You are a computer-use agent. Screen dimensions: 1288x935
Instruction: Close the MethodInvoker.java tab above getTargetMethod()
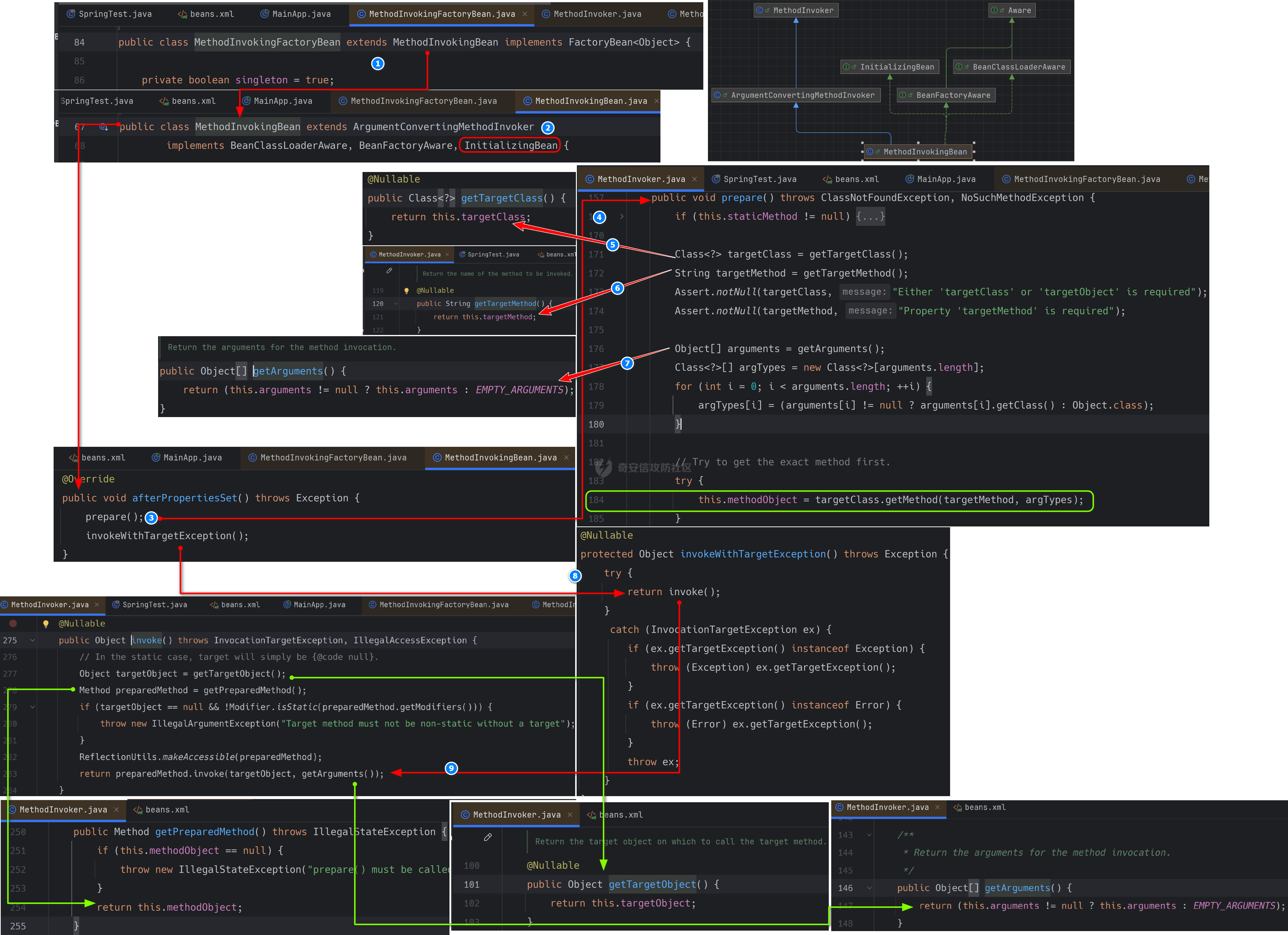pos(447,255)
